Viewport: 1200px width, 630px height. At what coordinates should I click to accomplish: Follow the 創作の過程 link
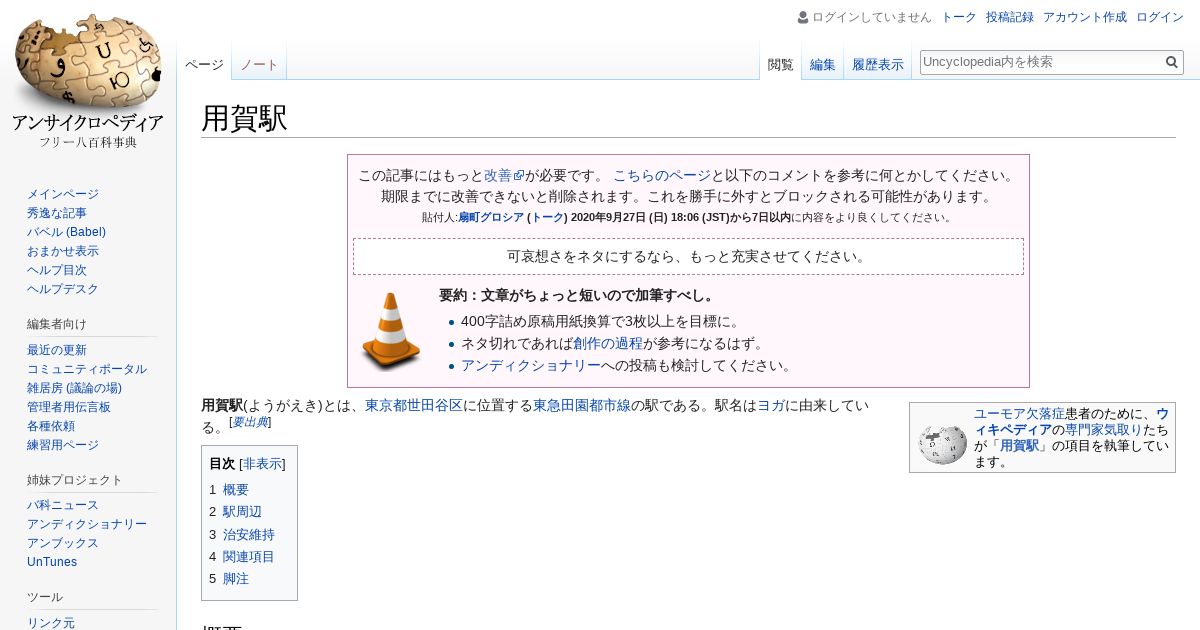point(608,343)
